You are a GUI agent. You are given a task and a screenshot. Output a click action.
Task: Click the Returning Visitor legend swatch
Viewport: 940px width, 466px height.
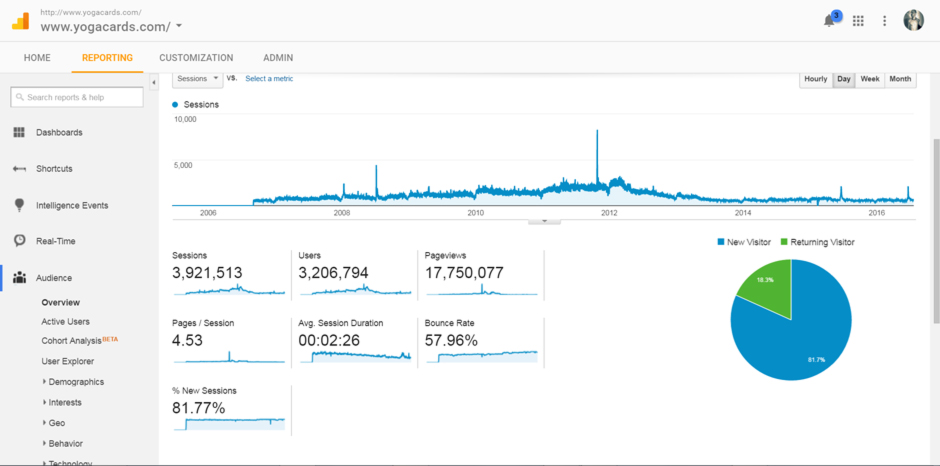click(784, 242)
